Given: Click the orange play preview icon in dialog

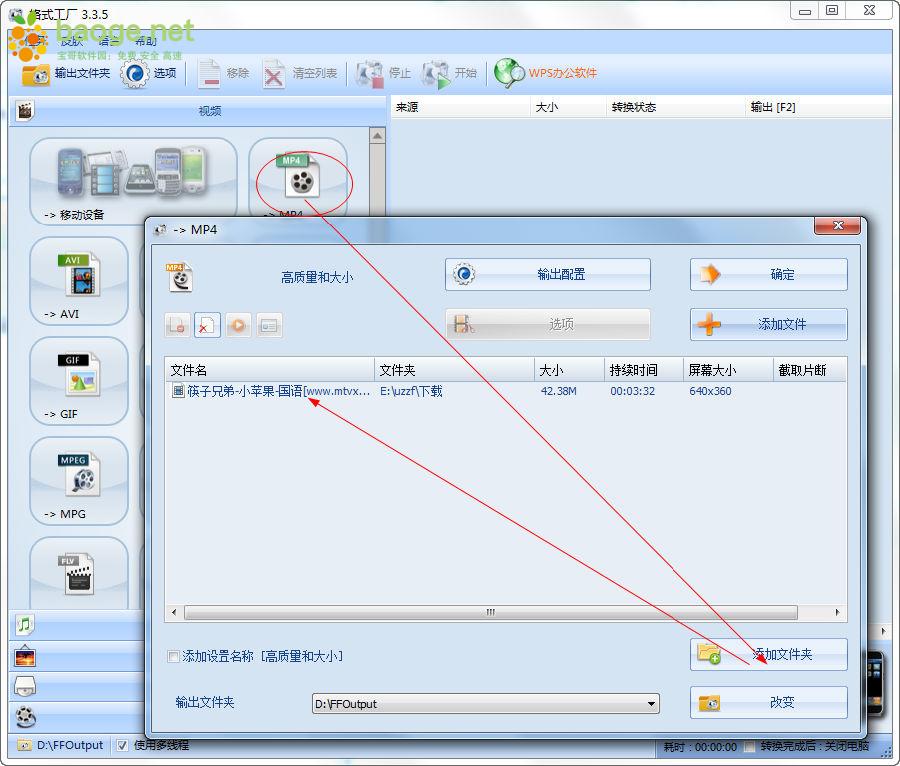Looking at the screenshot, I should tap(238, 325).
